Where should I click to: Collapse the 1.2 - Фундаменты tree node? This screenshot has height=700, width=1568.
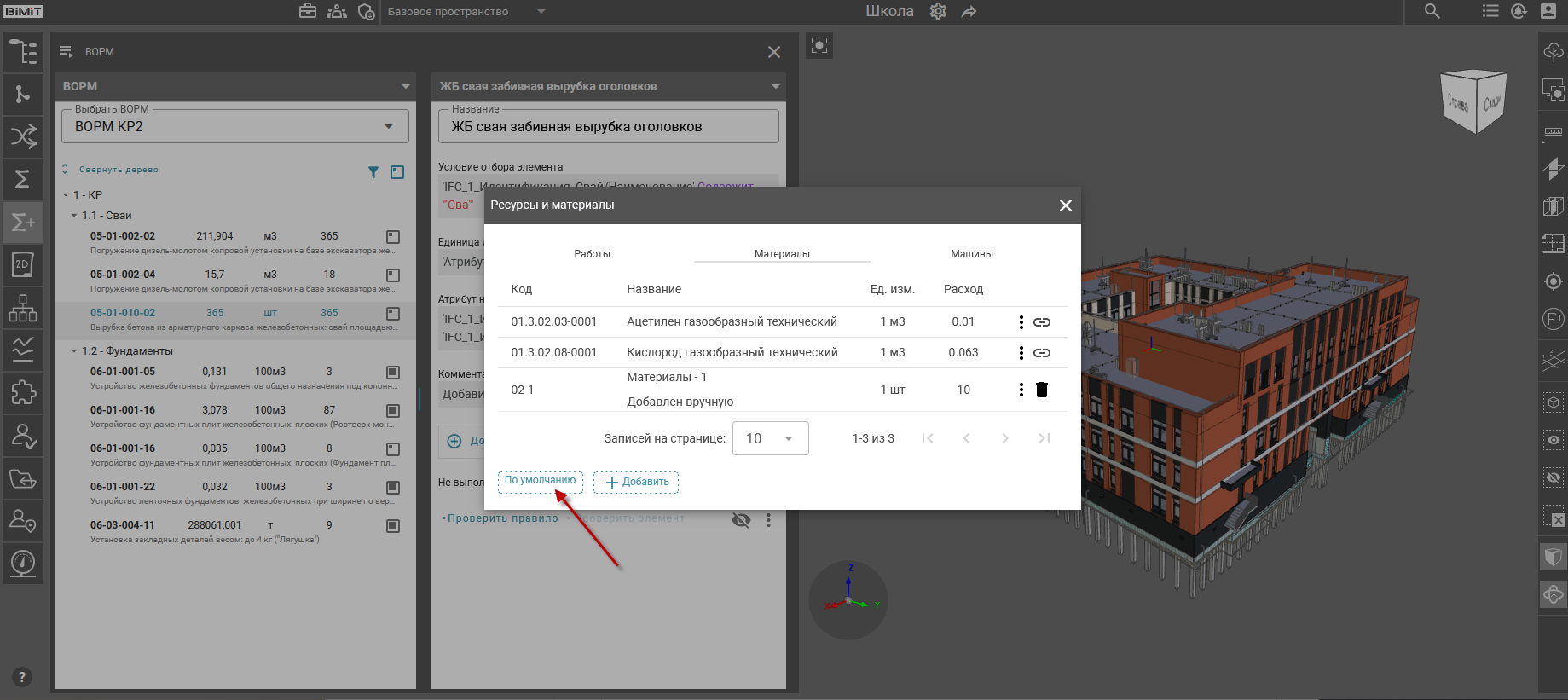(74, 351)
